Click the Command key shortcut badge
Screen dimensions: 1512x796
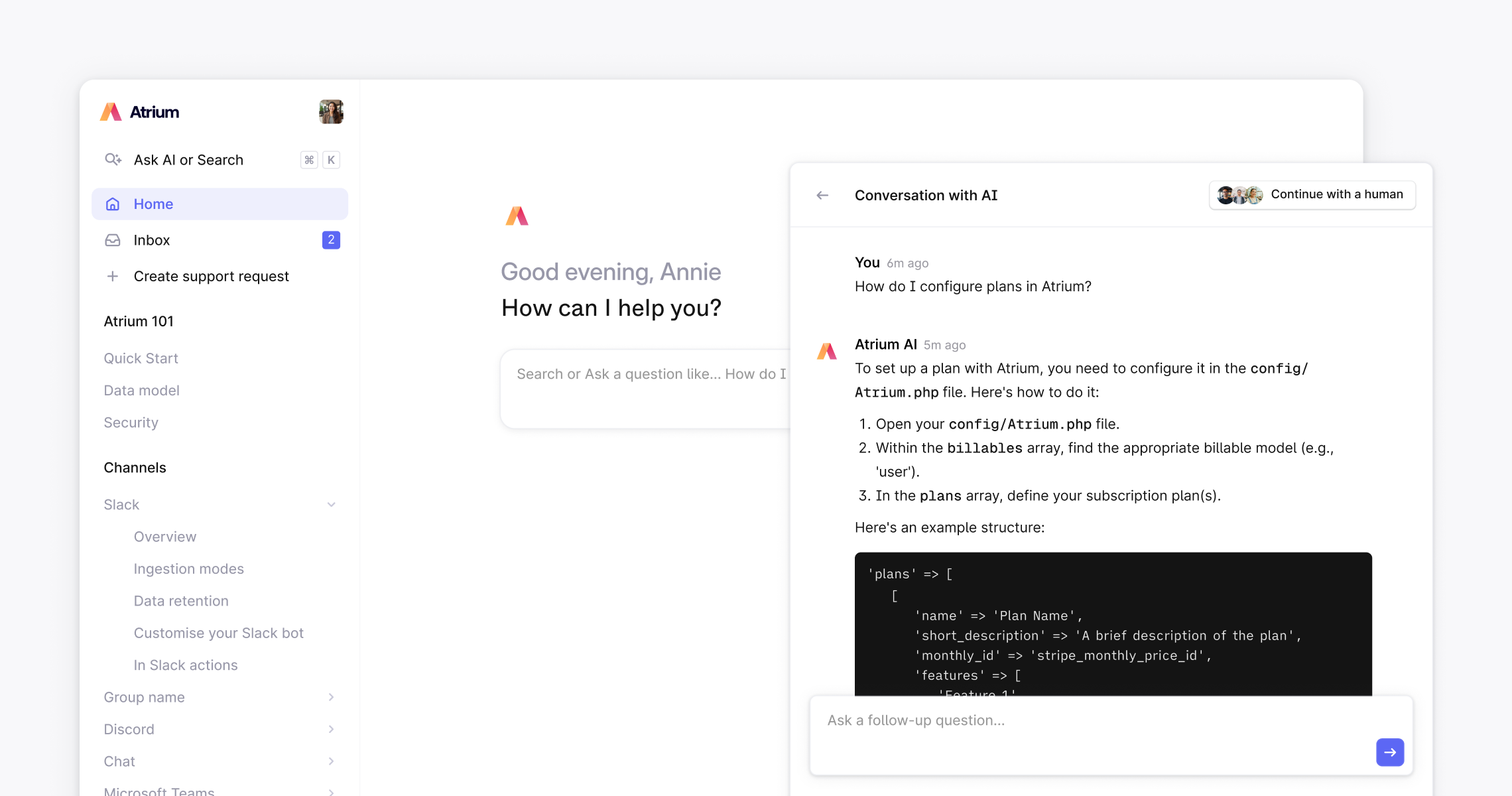pos(309,160)
